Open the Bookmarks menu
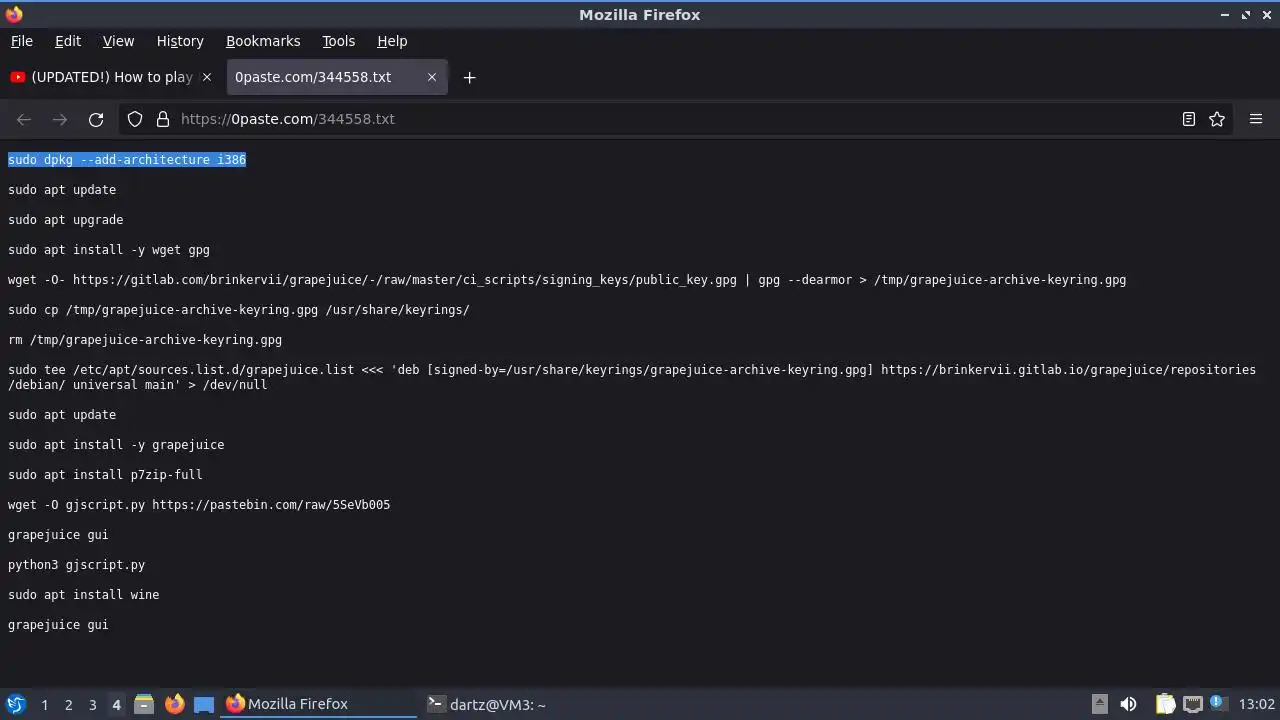The image size is (1280, 720). point(263,41)
